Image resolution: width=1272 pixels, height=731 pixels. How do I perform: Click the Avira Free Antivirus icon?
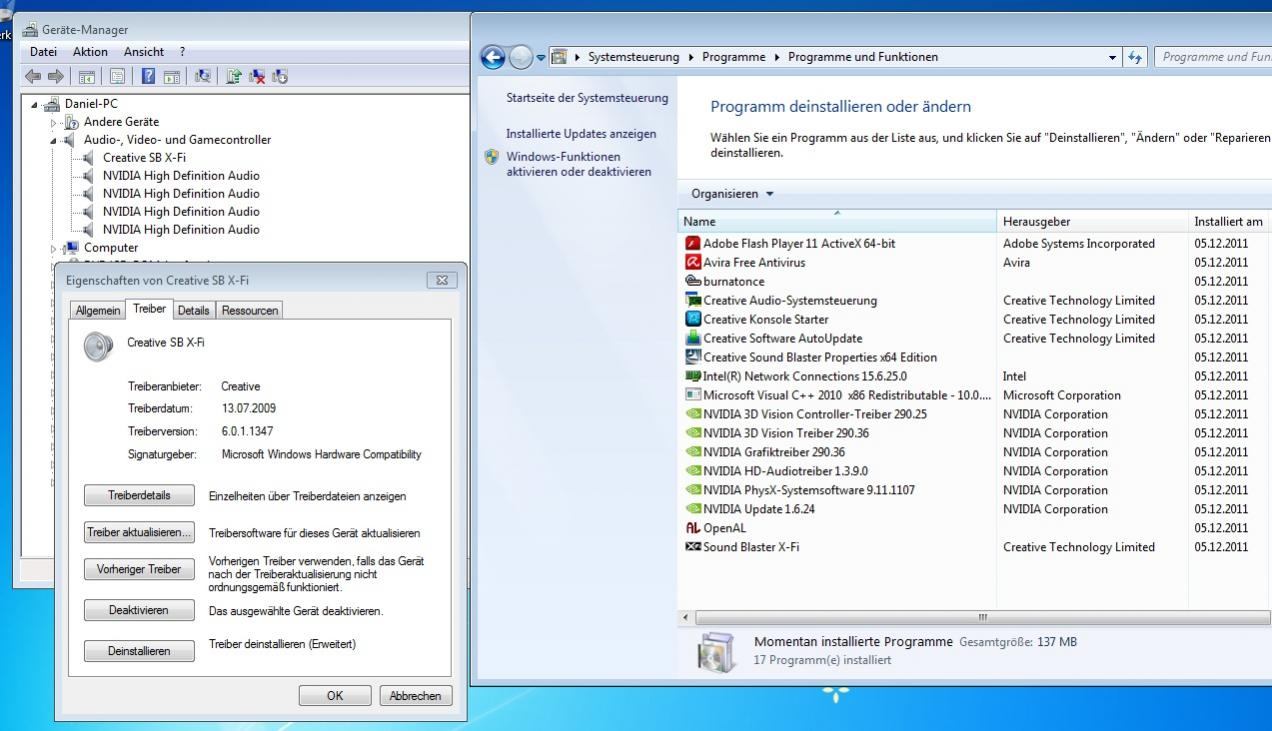[692, 262]
